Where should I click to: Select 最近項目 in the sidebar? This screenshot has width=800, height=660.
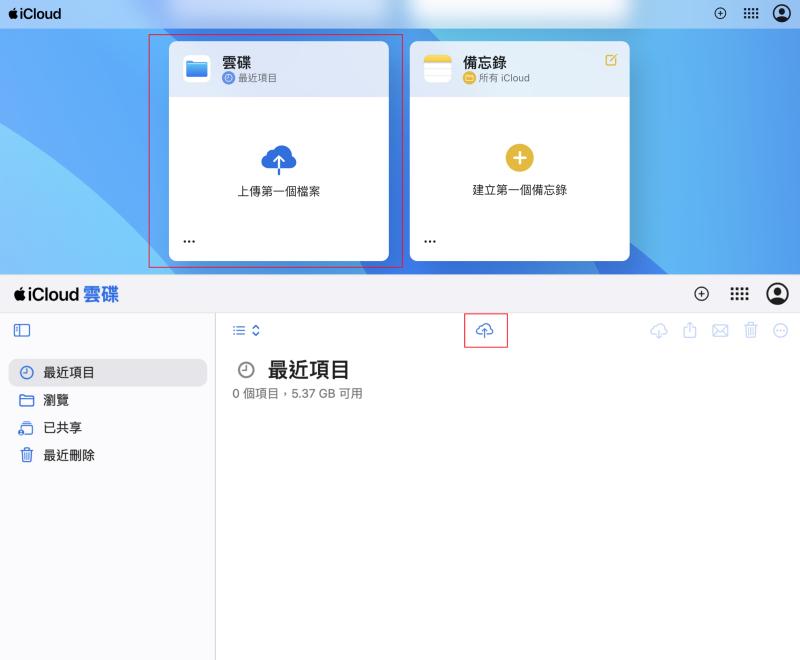[x=108, y=372]
